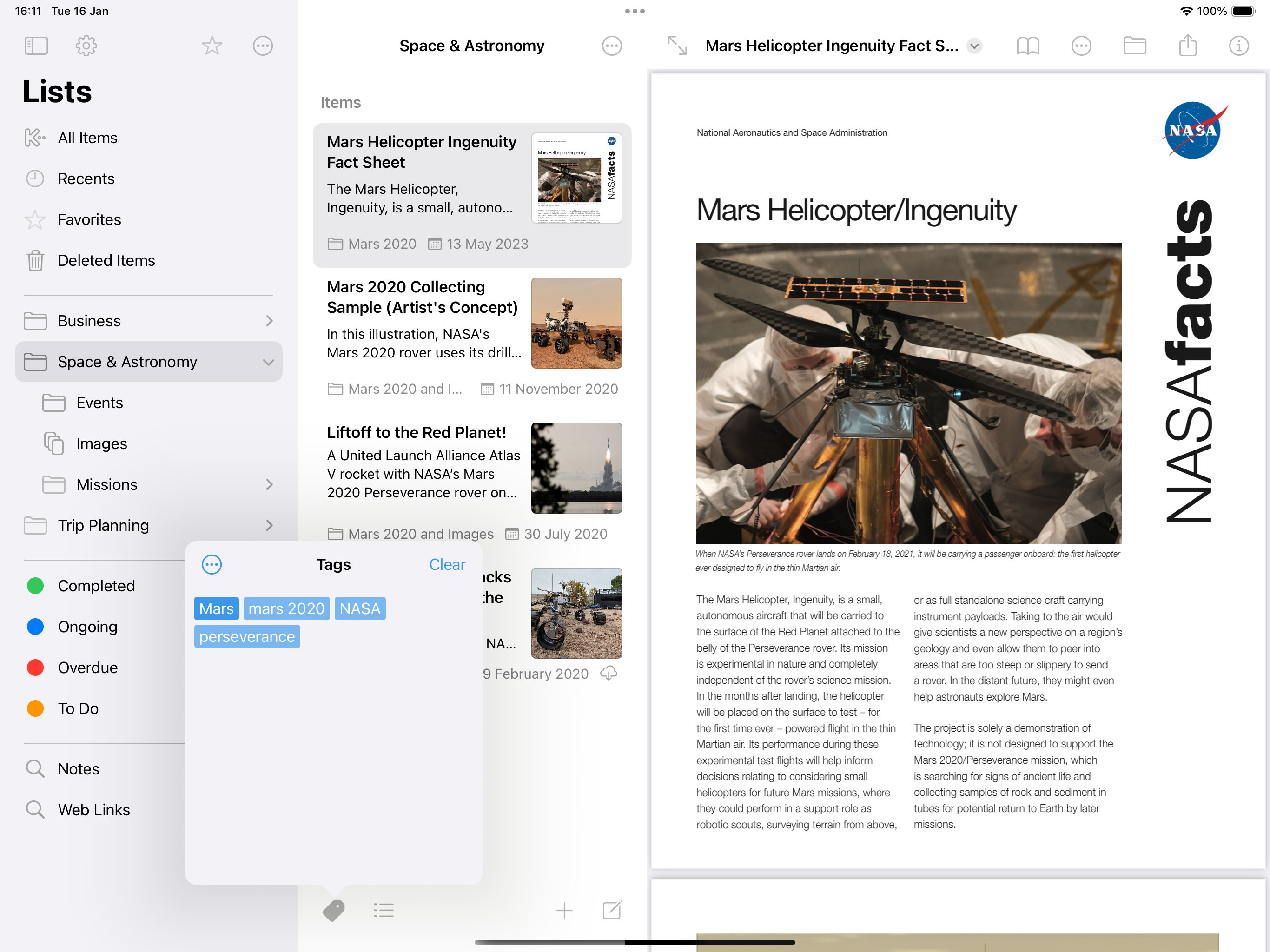Open Mars 2020 Collecting Sample item
1270x952 pixels.
tap(472, 340)
